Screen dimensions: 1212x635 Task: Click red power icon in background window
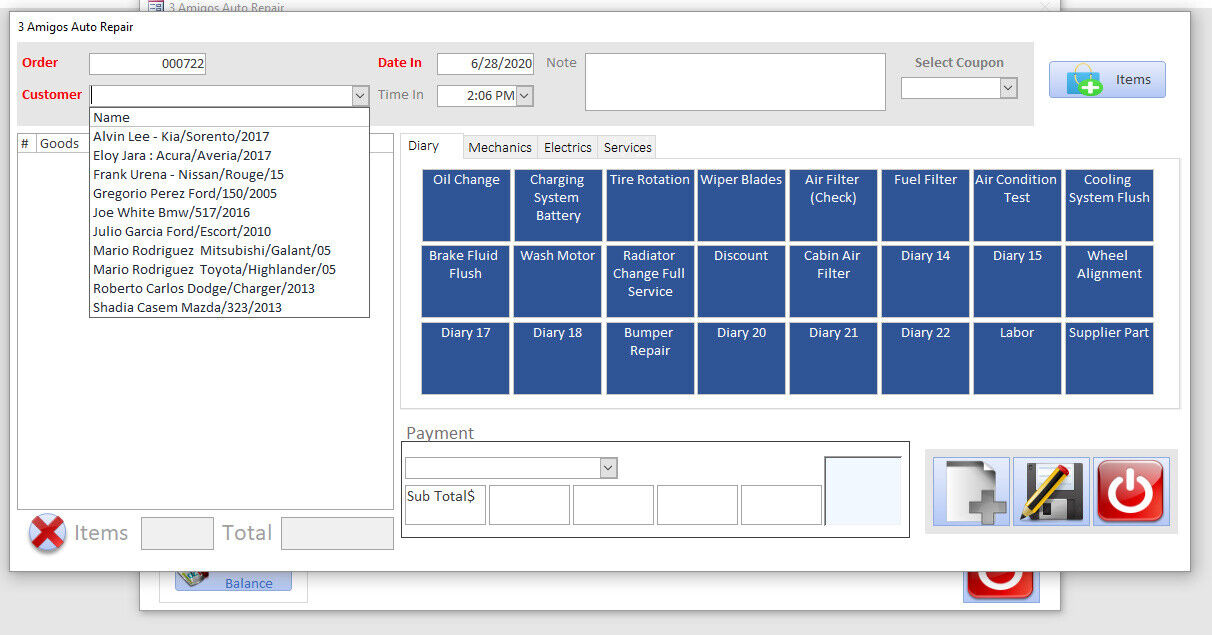point(1001,586)
